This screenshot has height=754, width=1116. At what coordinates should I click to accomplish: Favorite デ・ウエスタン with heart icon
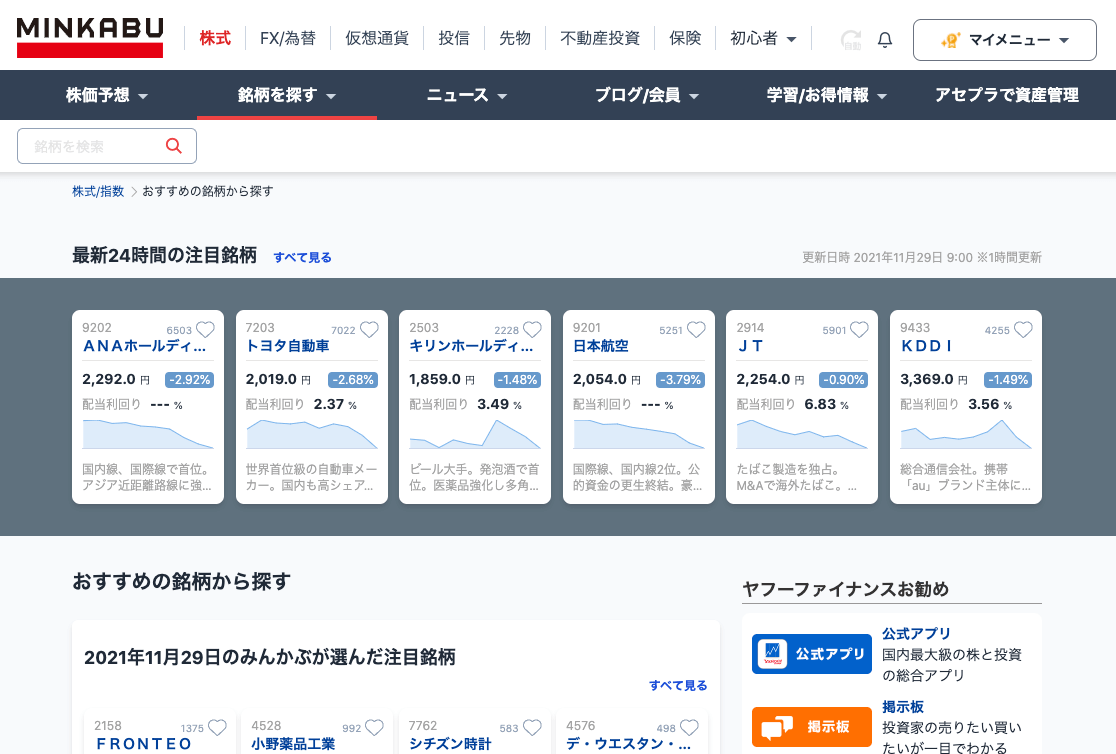pyautogui.click(x=689, y=728)
